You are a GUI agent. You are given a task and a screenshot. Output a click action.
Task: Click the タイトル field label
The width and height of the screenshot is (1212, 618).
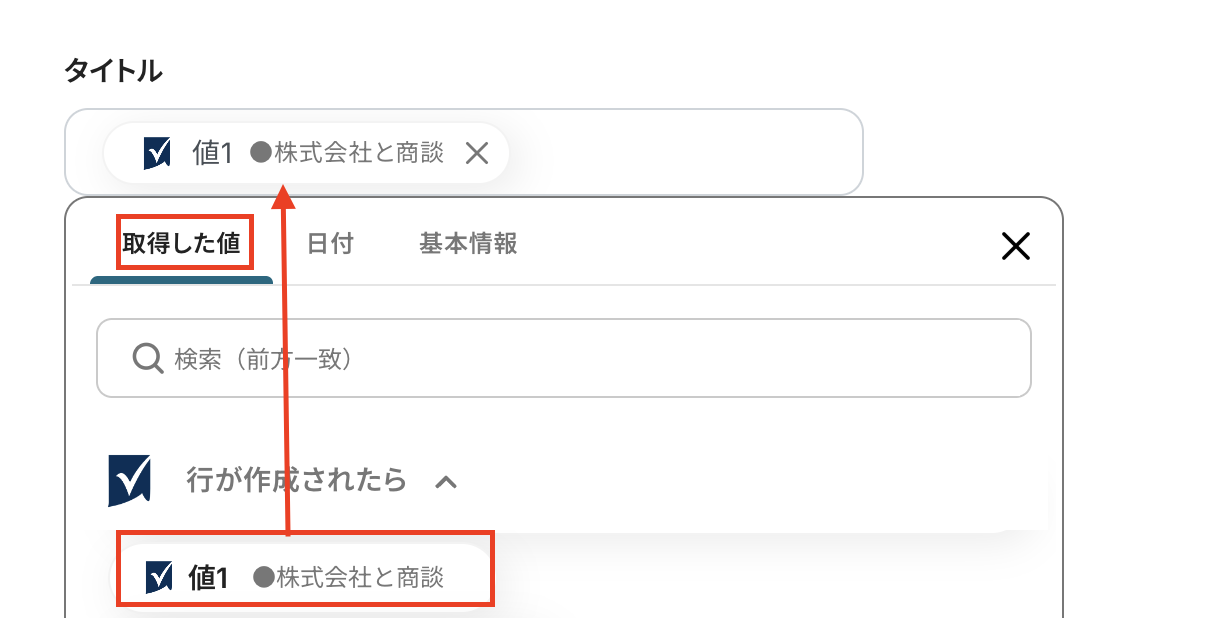113,71
